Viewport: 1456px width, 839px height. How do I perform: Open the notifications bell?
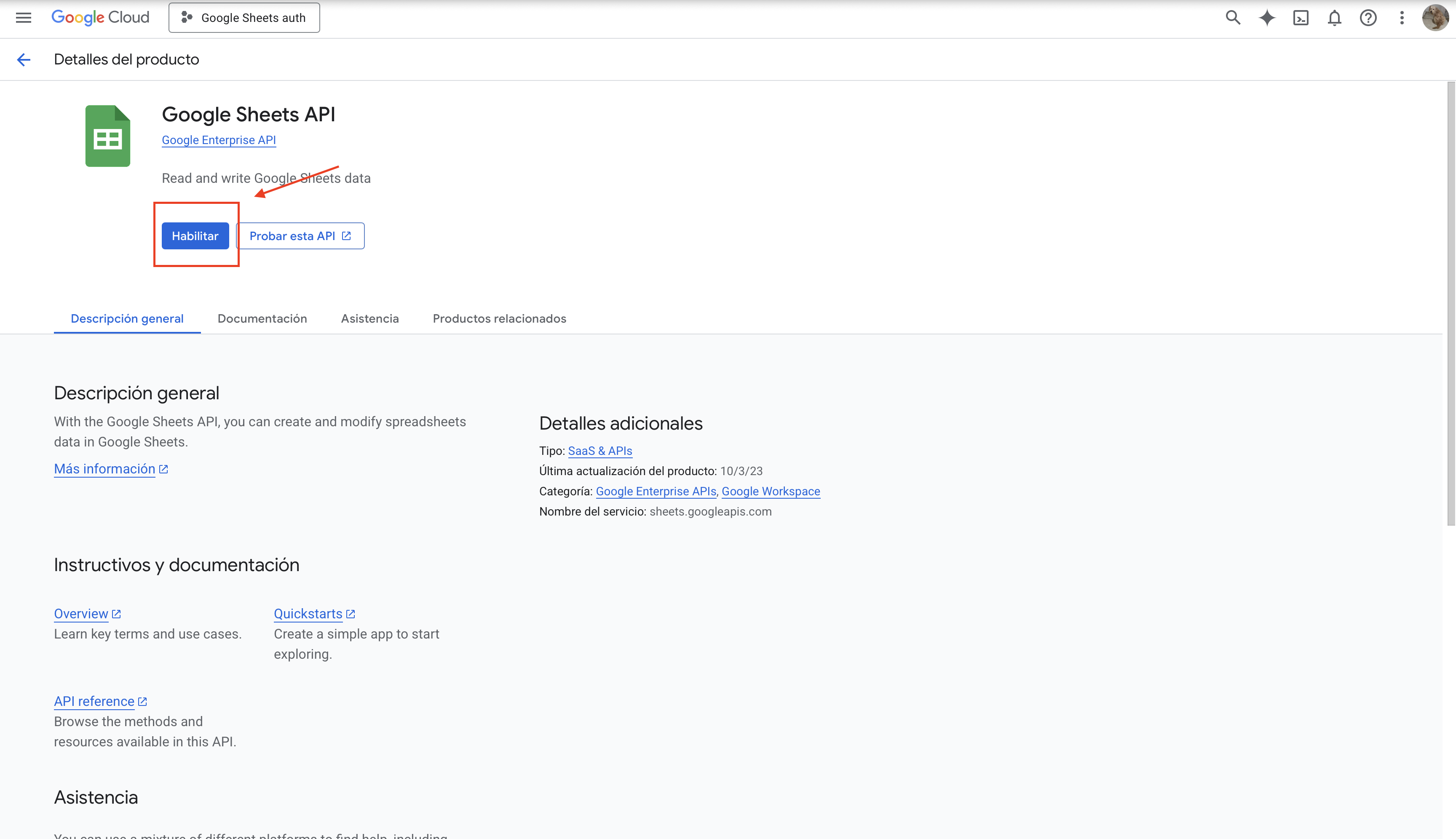[x=1334, y=18]
